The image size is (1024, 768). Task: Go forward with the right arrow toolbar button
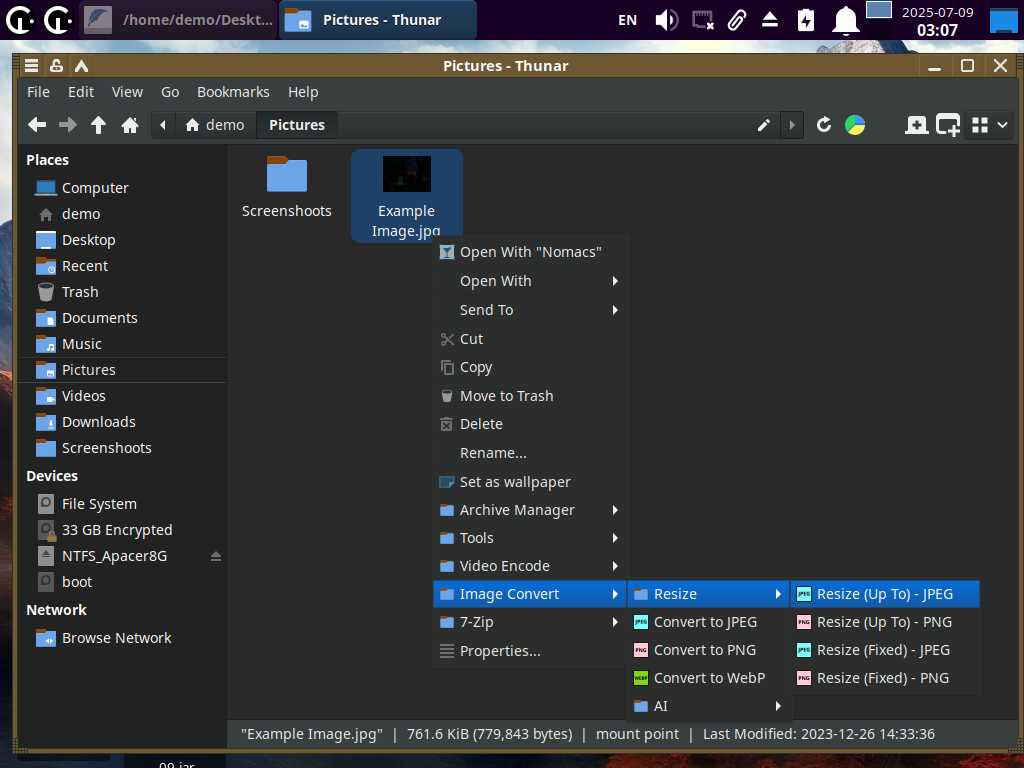[x=68, y=124]
